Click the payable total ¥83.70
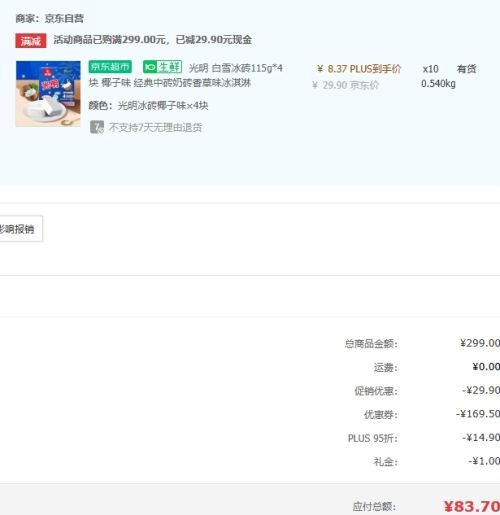Viewport: 500px width, 515px height. [472, 506]
